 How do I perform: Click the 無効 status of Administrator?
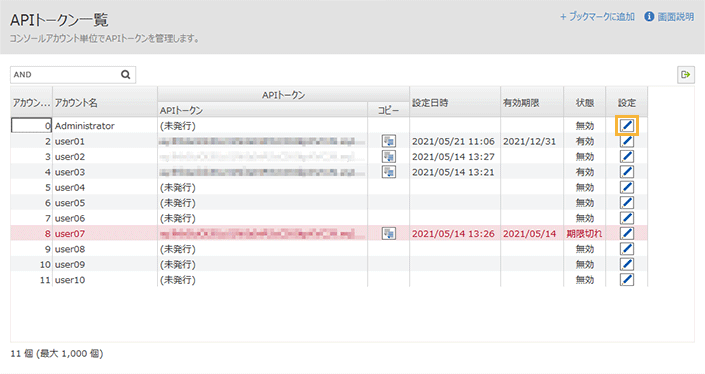tap(585, 125)
